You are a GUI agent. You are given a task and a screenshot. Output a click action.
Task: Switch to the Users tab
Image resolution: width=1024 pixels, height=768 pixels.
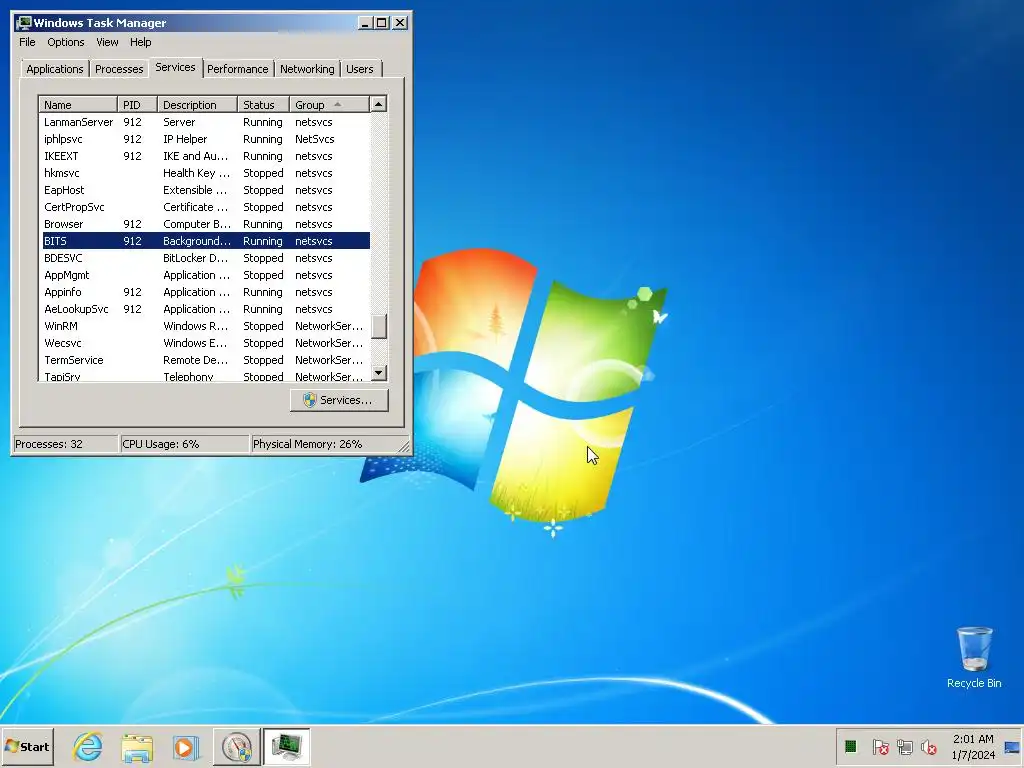[360, 69]
